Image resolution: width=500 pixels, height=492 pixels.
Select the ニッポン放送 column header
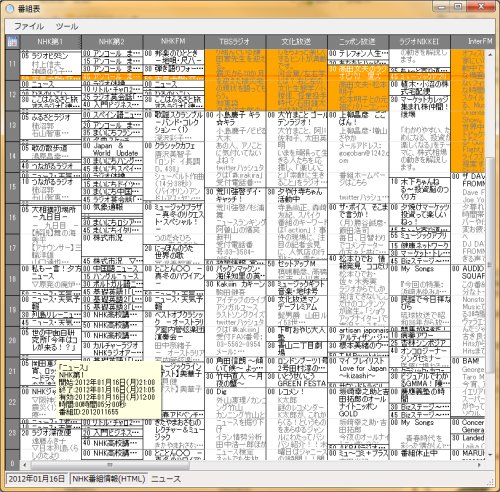tap(358, 42)
